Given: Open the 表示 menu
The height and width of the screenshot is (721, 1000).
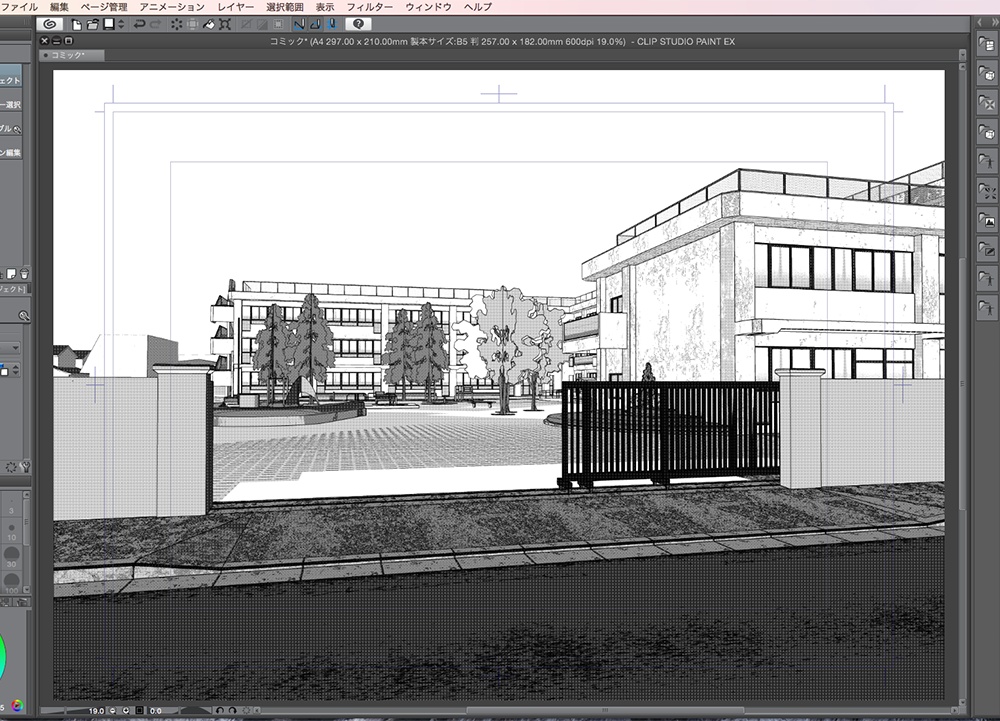Looking at the screenshot, I should click(x=325, y=6).
